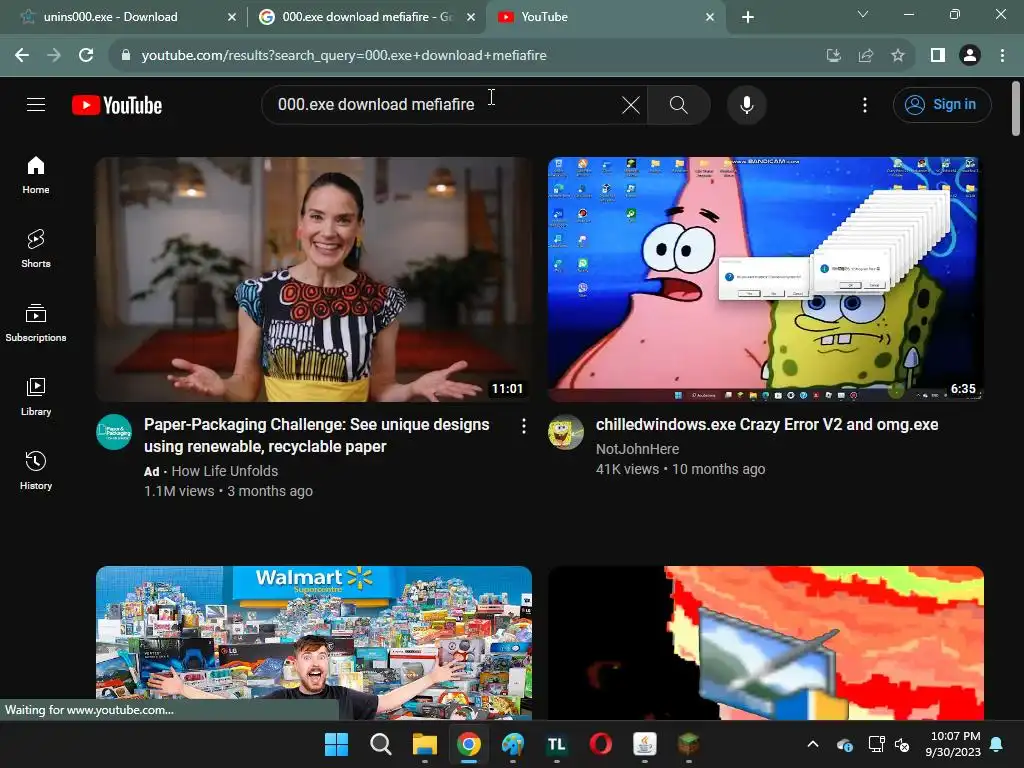This screenshot has width=1024, height=768.
Task: Reload the page
Action: point(86,56)
